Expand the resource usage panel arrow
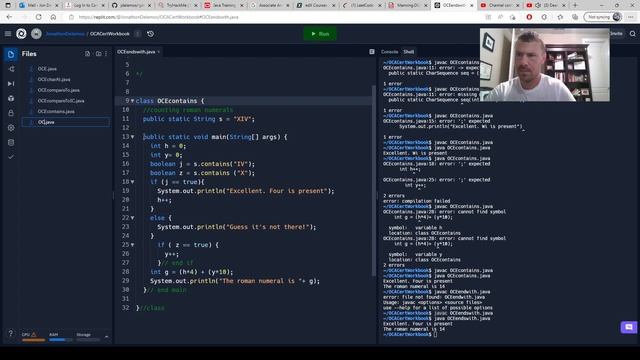This screenshot has width=640, height=360. [x=107, y=337]
